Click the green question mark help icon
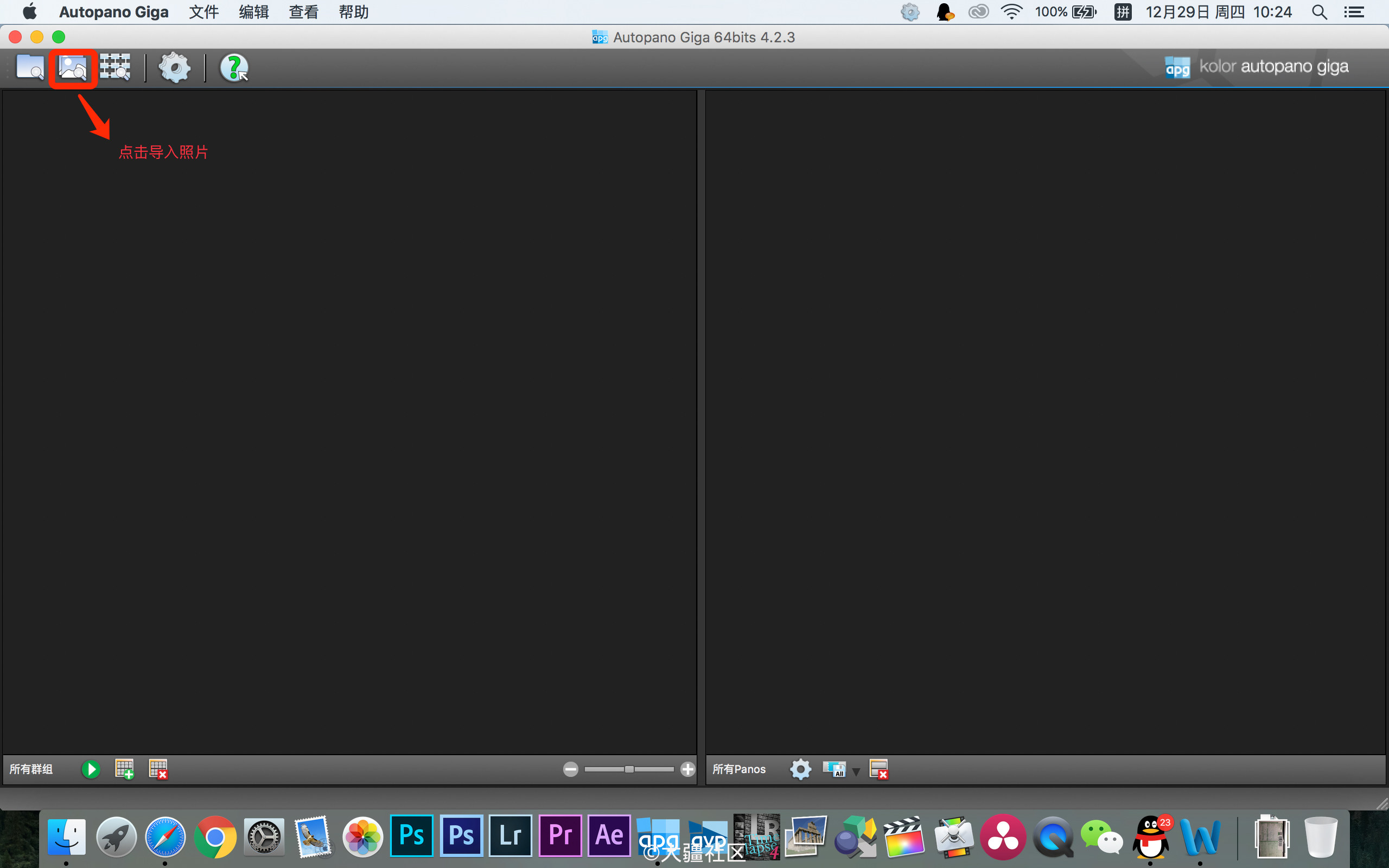This screenshot has height=868, width=1389. (234, 68)
